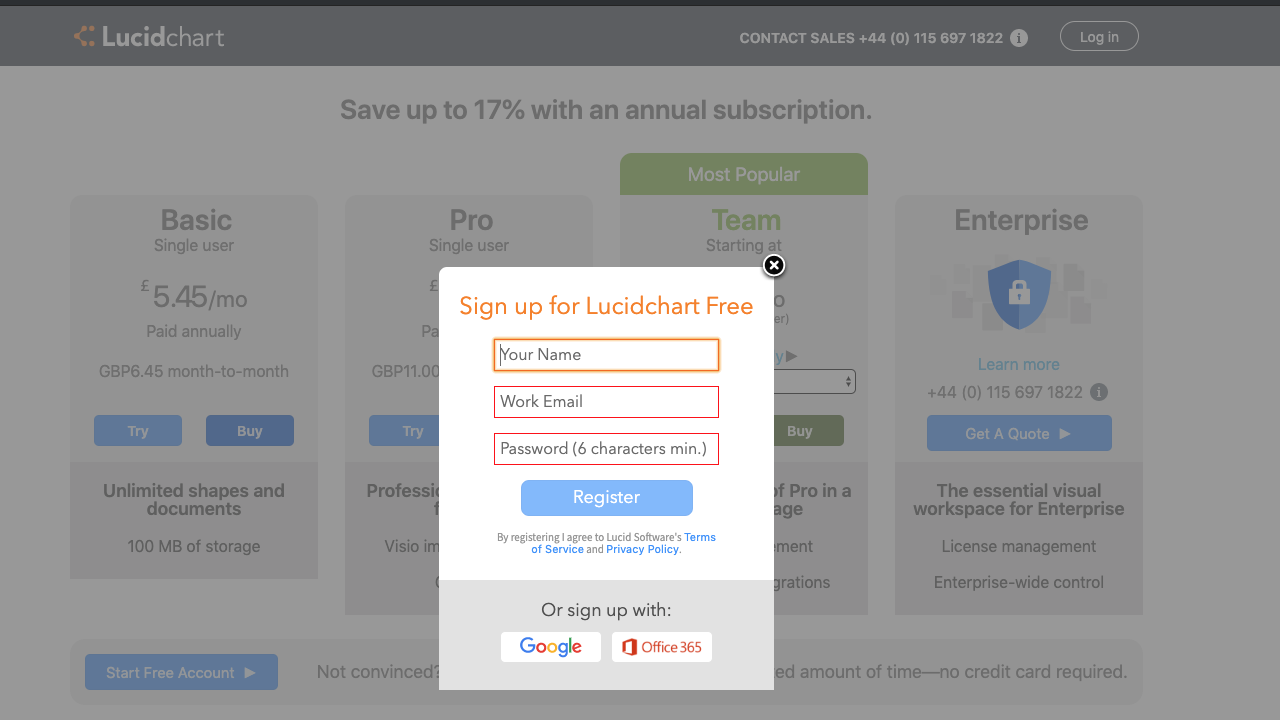
Task: Click Try under Basic plan
Action: [x=138, y=431]
